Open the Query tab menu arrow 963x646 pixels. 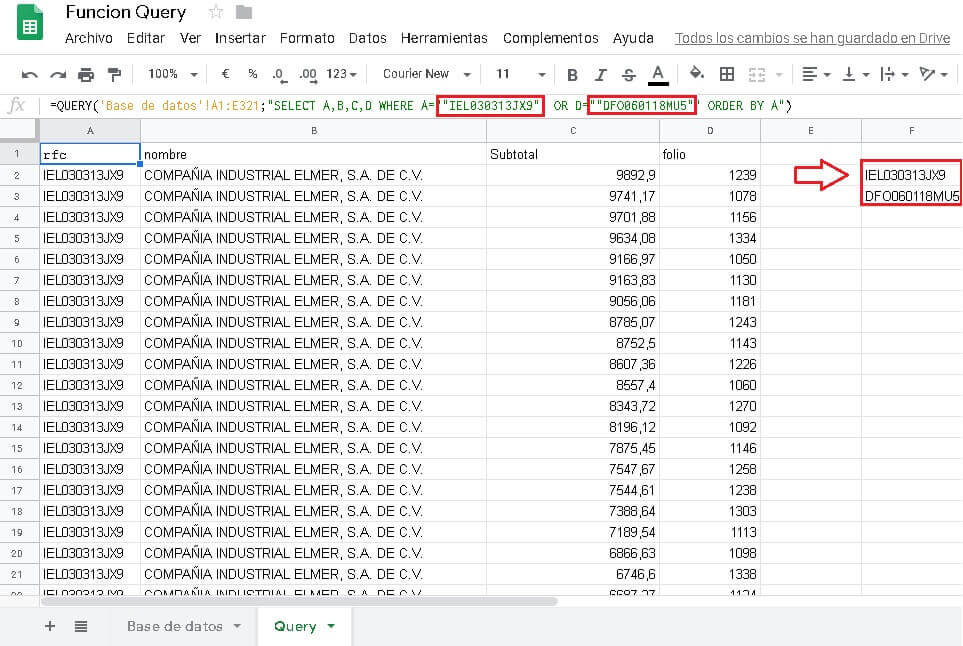click(x=331, y=626)
